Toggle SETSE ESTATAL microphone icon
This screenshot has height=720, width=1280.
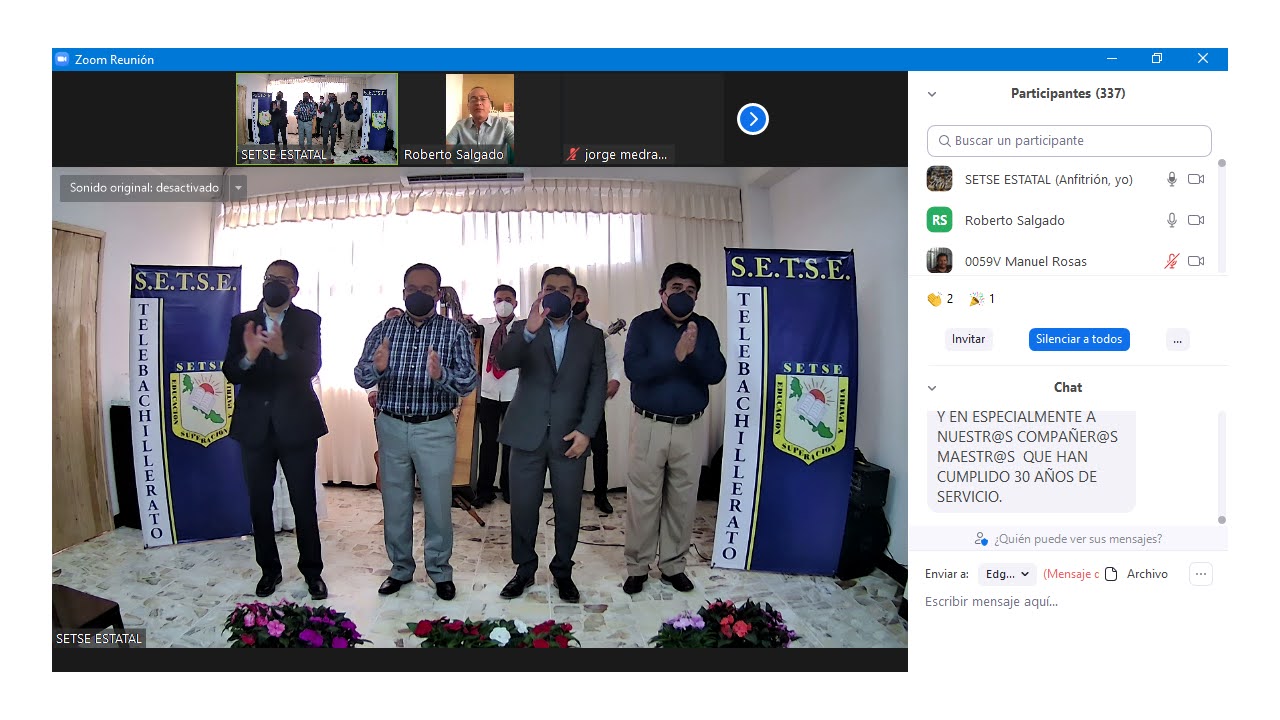tap(1172, 179)
